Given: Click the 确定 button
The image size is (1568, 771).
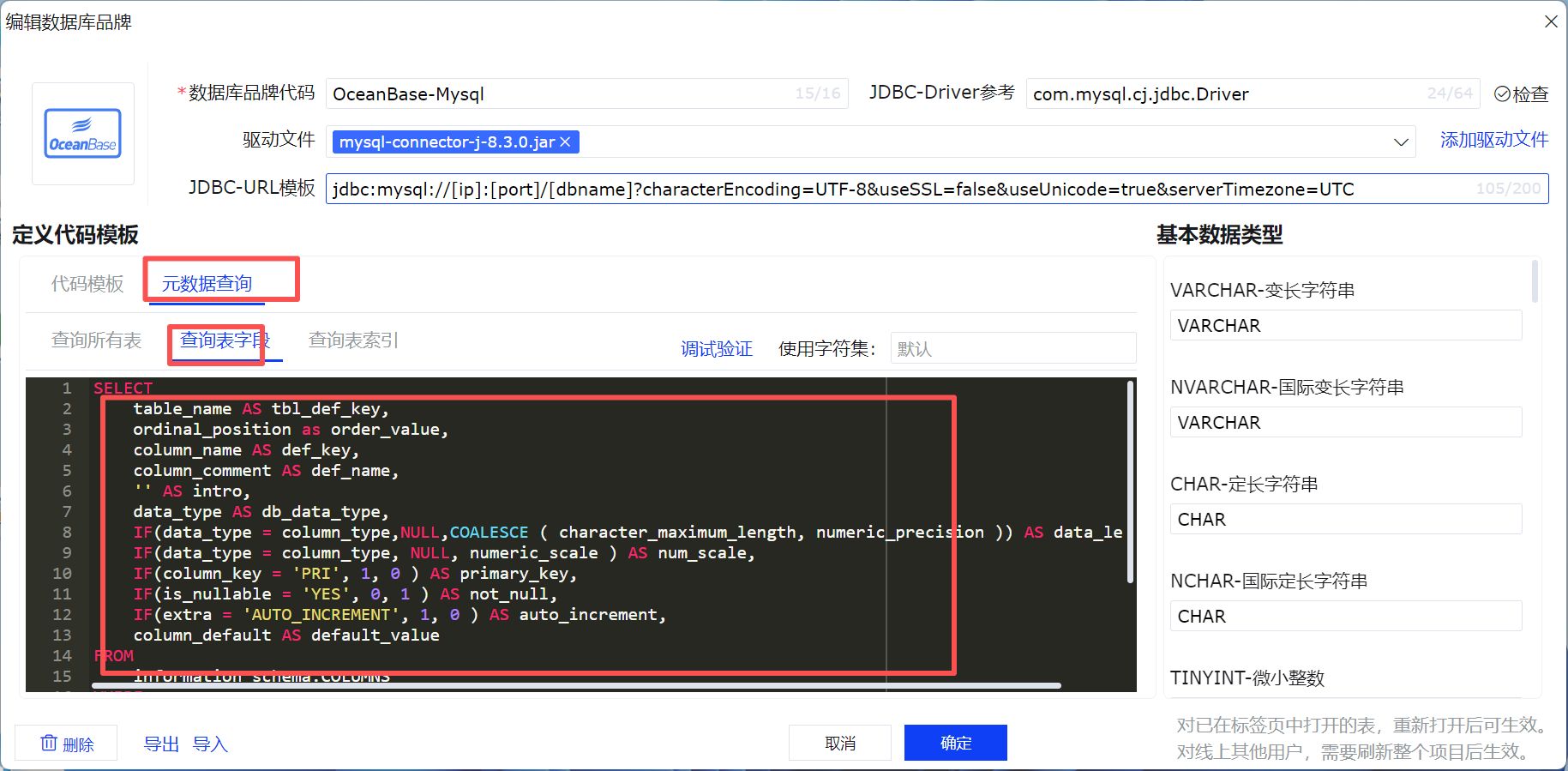Looking at the screenshot, I should (956, 743).
